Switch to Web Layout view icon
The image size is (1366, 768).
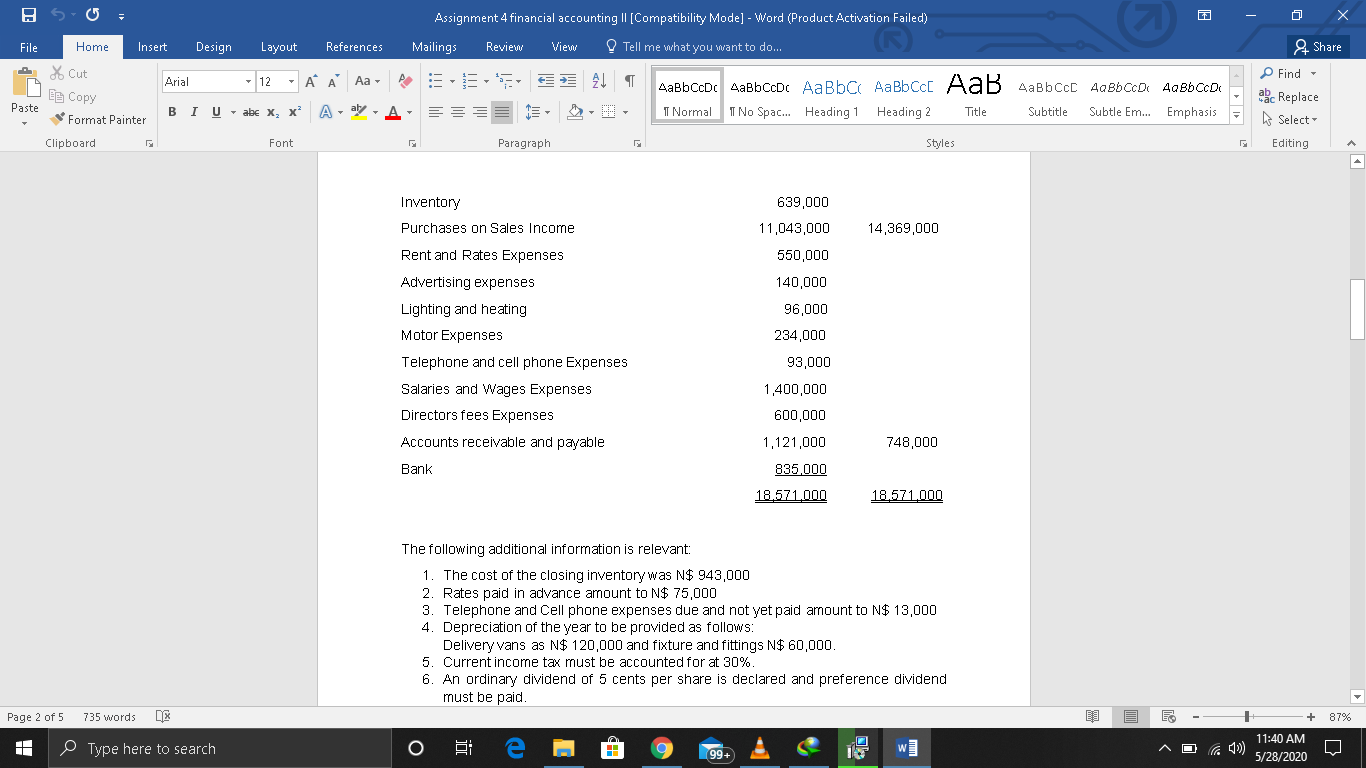coord(1167,717)
